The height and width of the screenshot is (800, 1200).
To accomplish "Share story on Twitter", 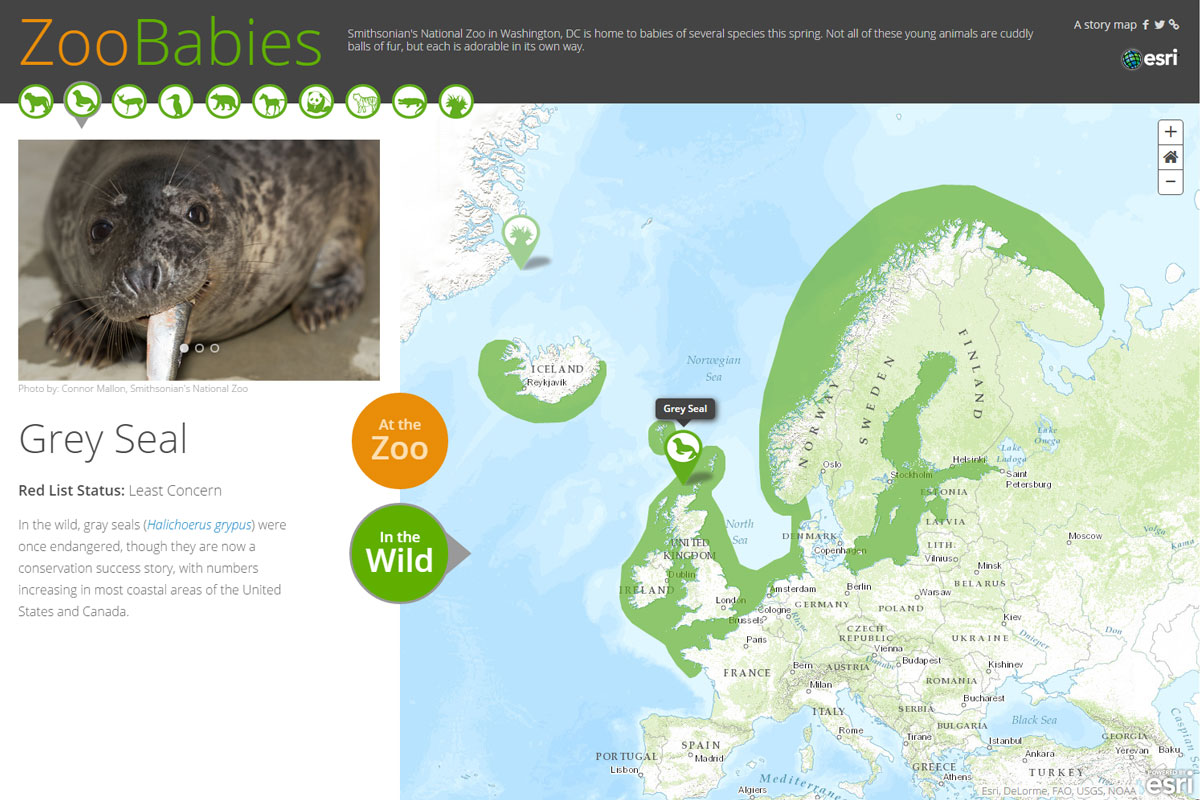I will click(1159, 25).
